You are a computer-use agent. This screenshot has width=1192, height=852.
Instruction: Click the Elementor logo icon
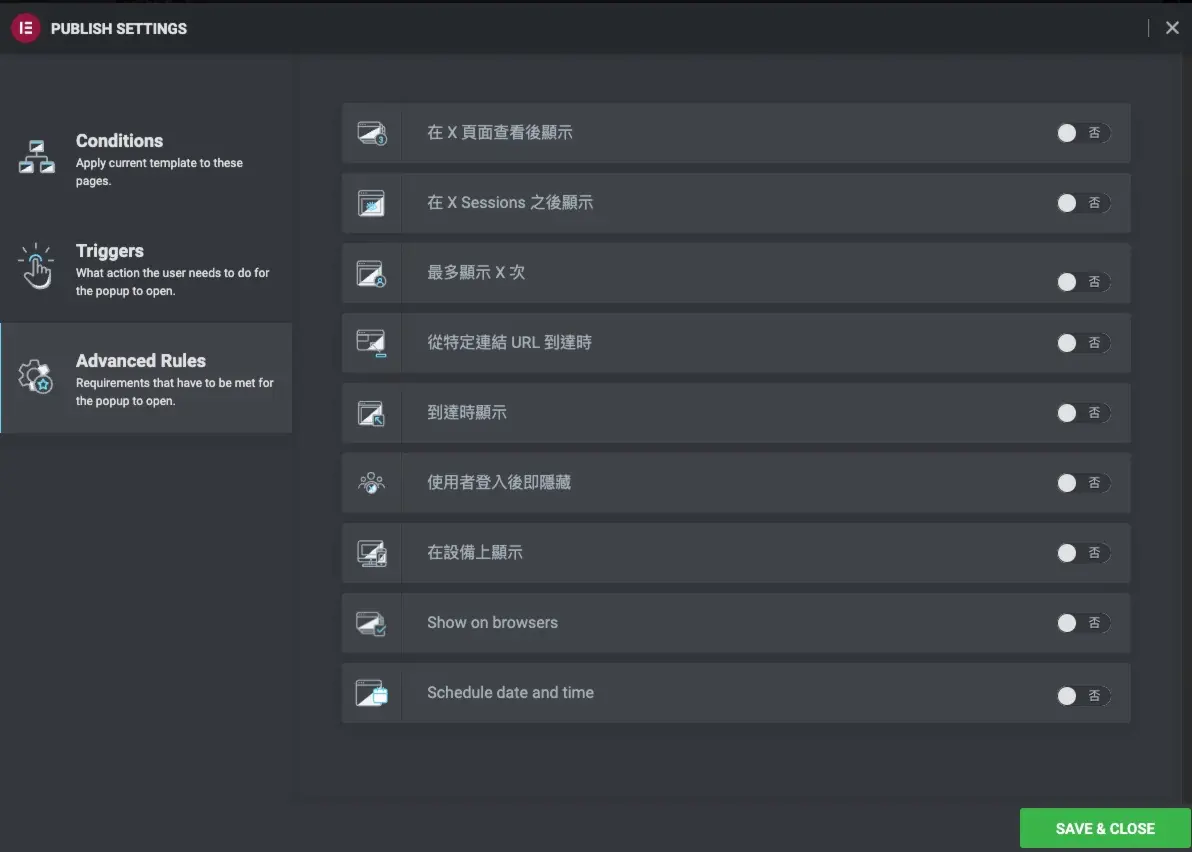tap(26, 28)
